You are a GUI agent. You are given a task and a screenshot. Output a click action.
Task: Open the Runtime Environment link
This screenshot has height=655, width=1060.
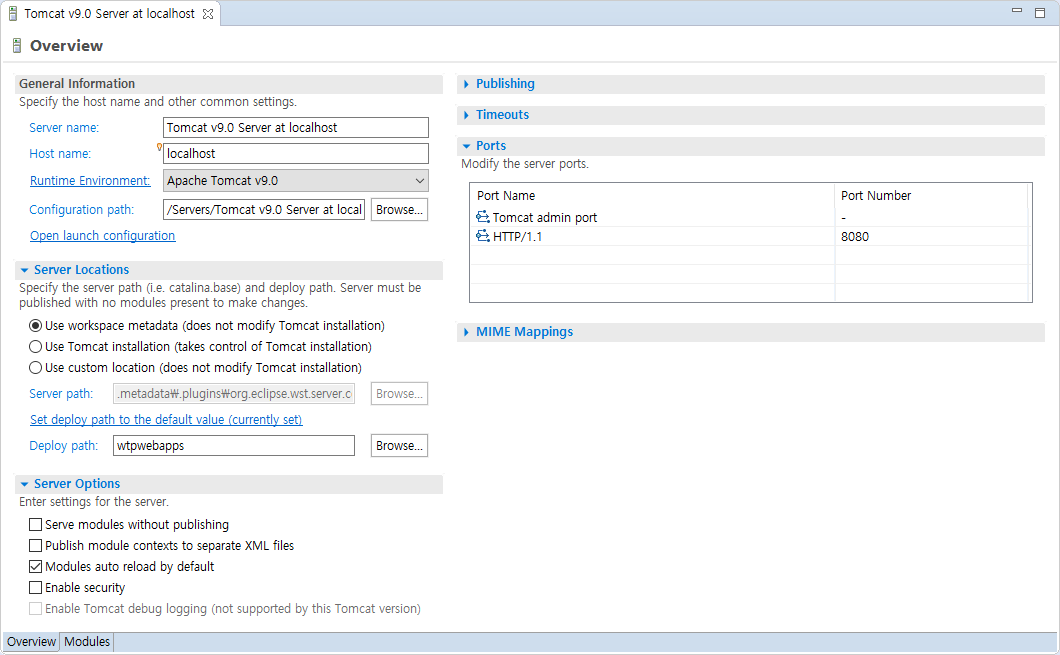pyautogui.click(x=90, y=180)
